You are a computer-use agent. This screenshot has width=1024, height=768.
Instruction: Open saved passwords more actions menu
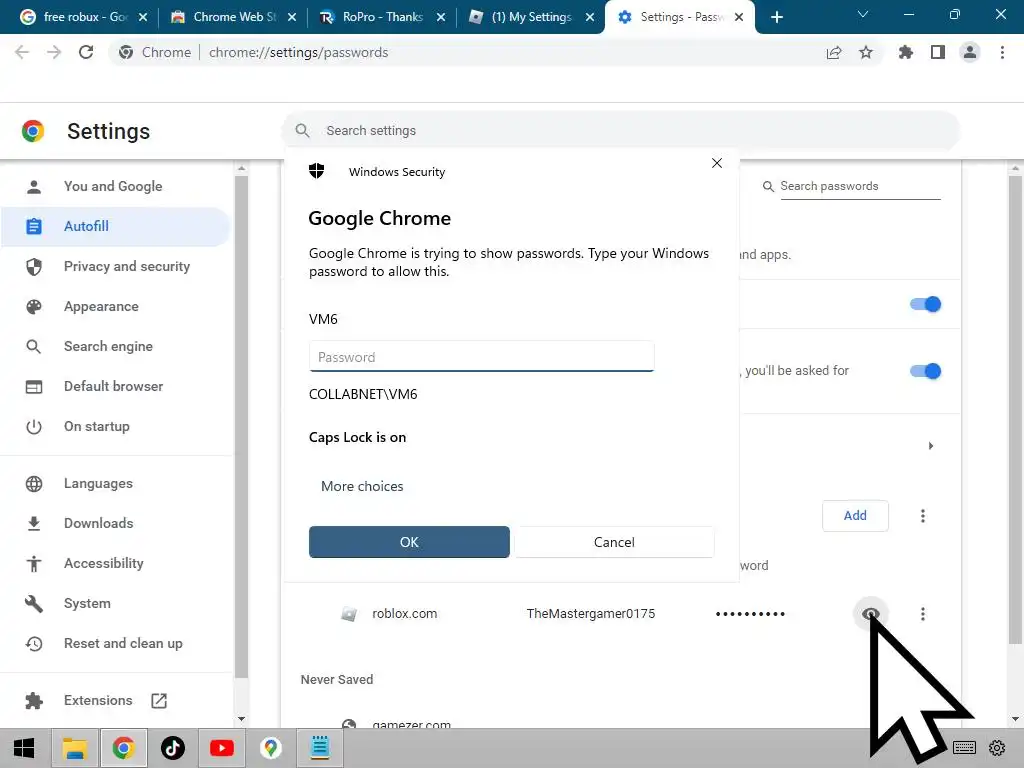click(923, 516)
